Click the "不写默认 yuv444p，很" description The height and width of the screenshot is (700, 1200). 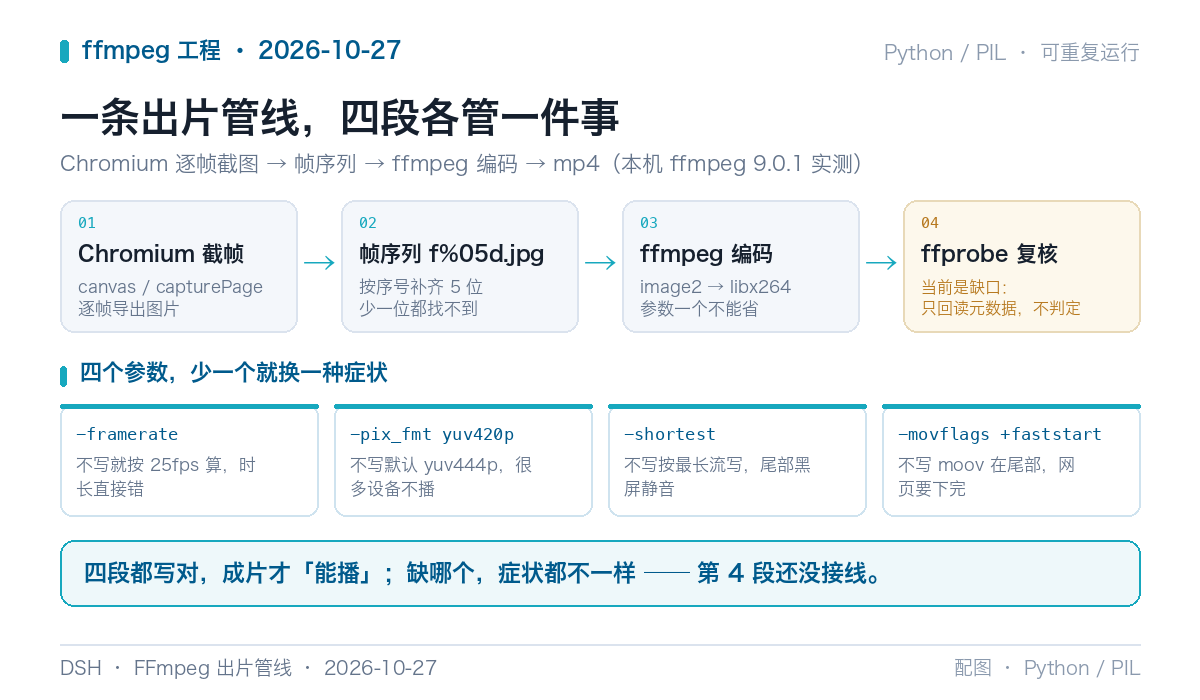pyautogui.click(x=441, y=465)
